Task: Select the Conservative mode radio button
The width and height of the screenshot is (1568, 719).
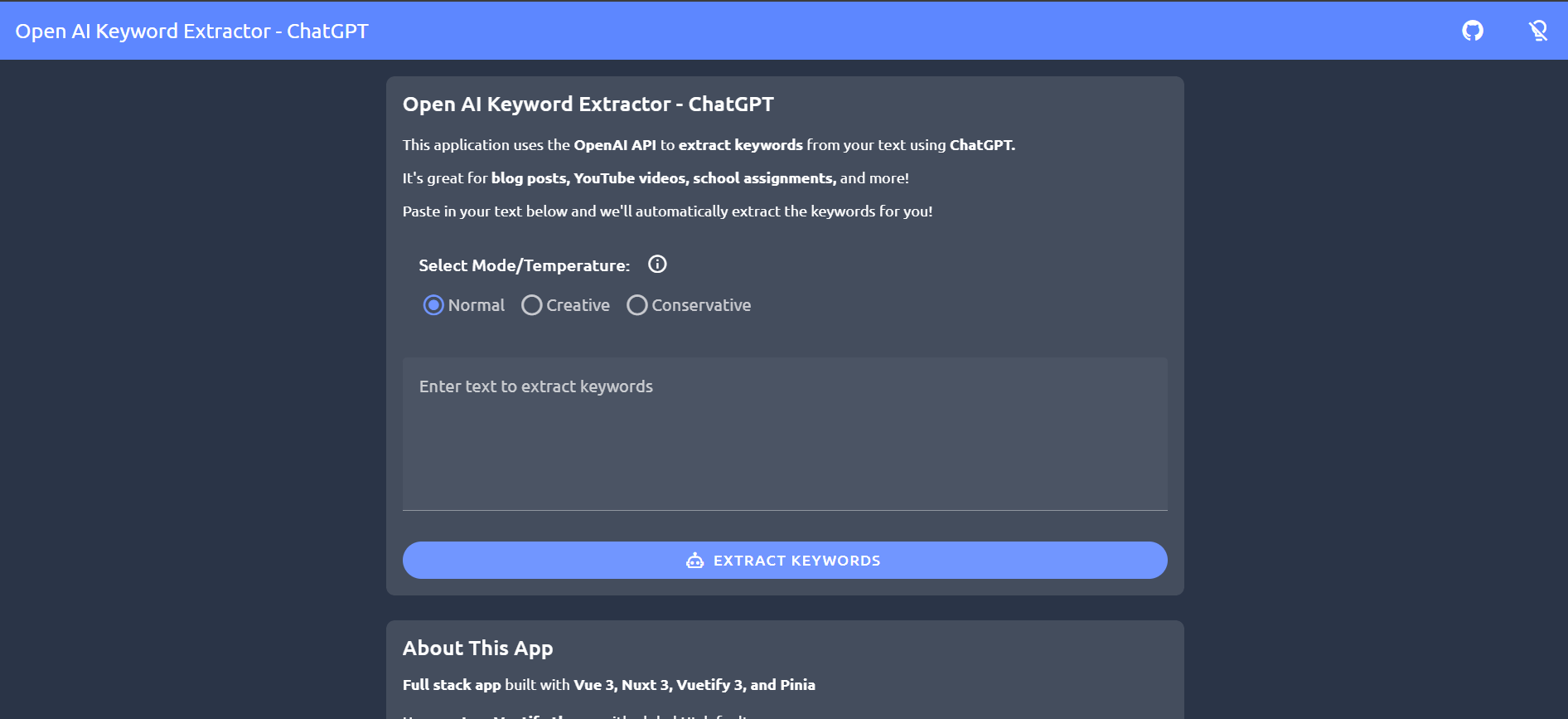Action: 637,305
